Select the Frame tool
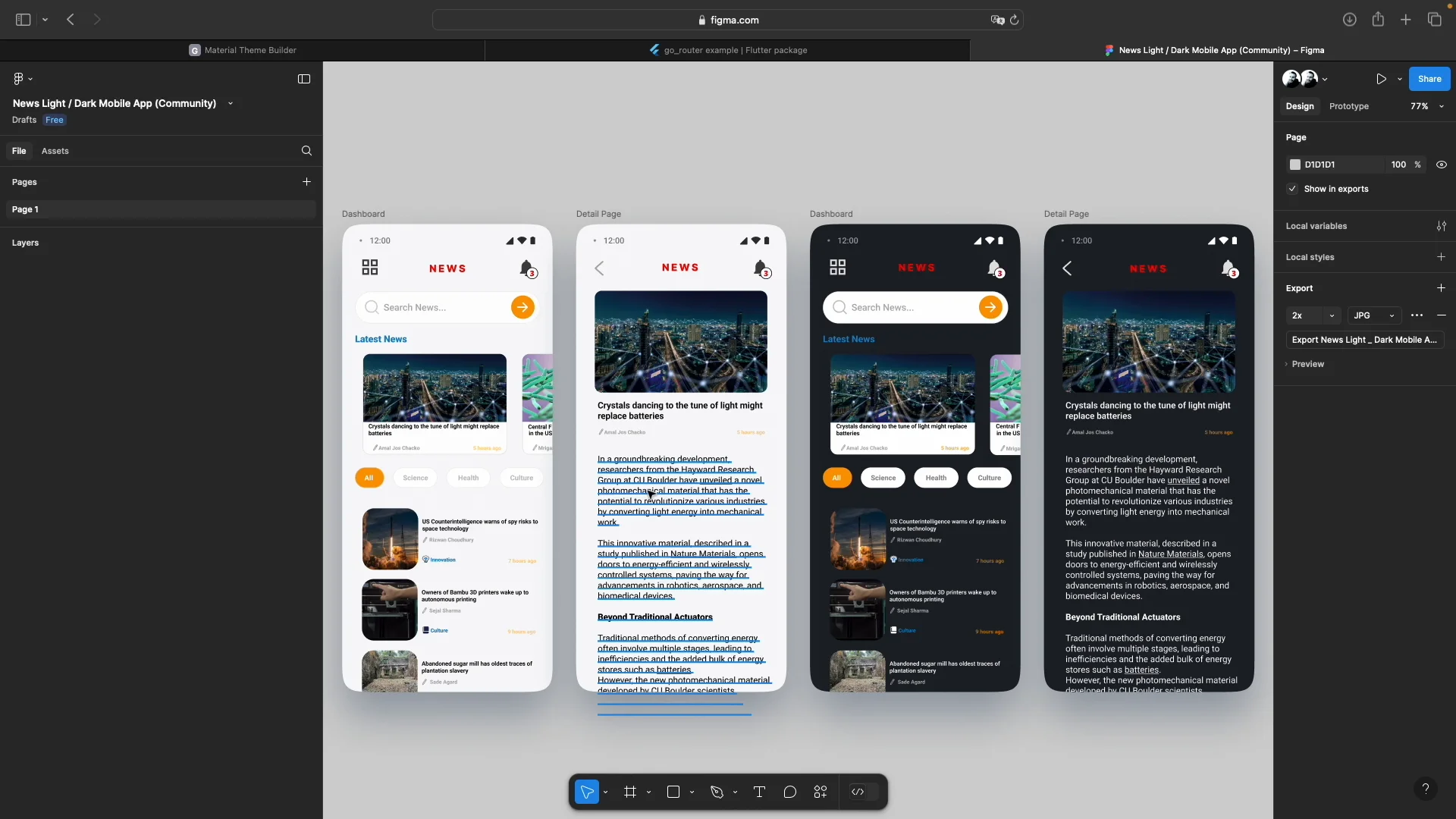Screen dimensions: 1456x819 point(629,792)
